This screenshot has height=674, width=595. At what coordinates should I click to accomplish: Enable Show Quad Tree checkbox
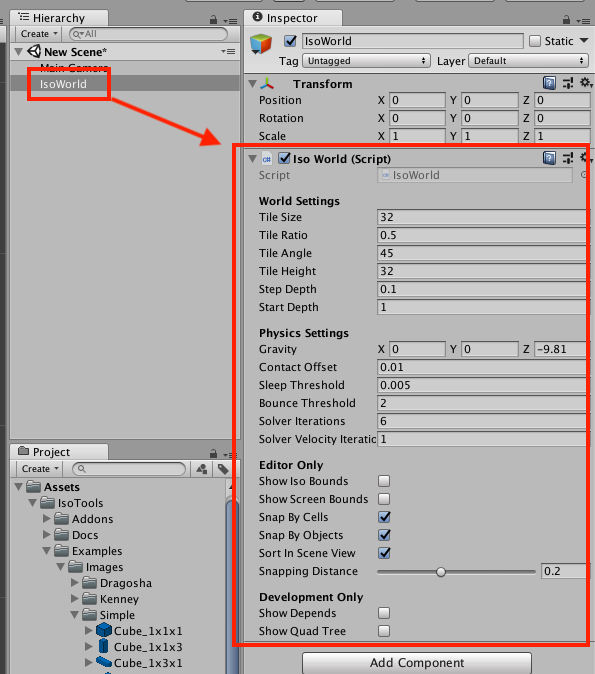pyautogui.click(x=384, y=631)
